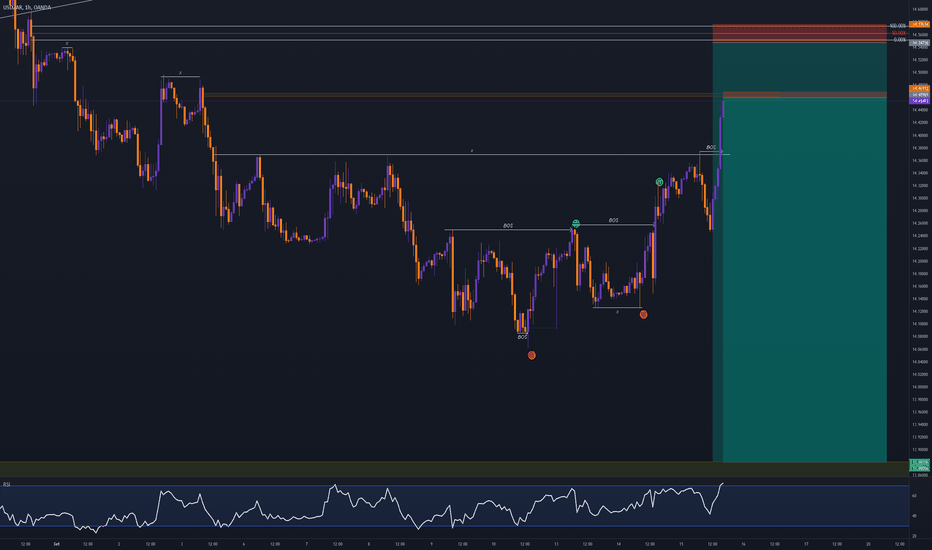932x550 pixels.
Task: Click the USDZAR 1h OANDA symbol title
Action: coord(27,7)
